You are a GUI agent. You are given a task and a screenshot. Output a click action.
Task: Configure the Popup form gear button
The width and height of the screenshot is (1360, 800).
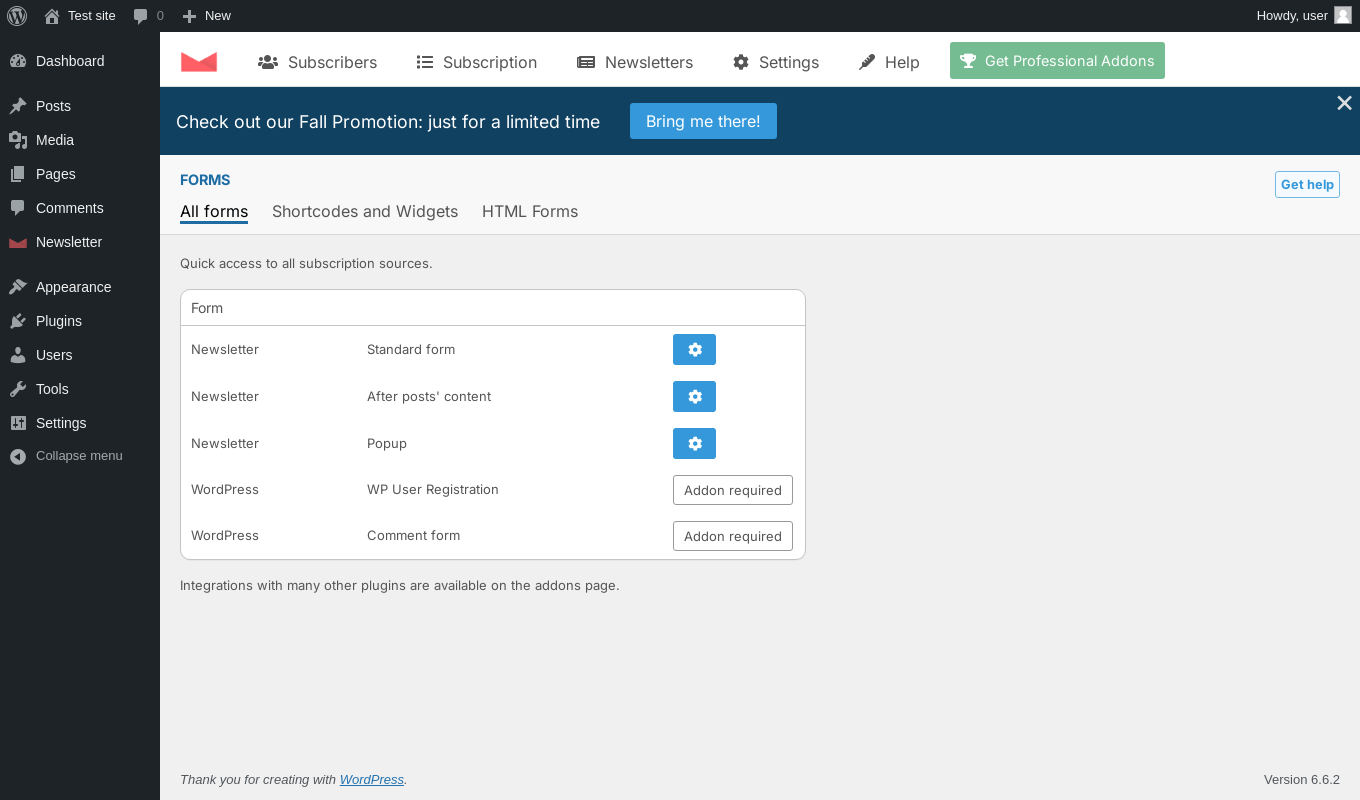click(694, 443)
